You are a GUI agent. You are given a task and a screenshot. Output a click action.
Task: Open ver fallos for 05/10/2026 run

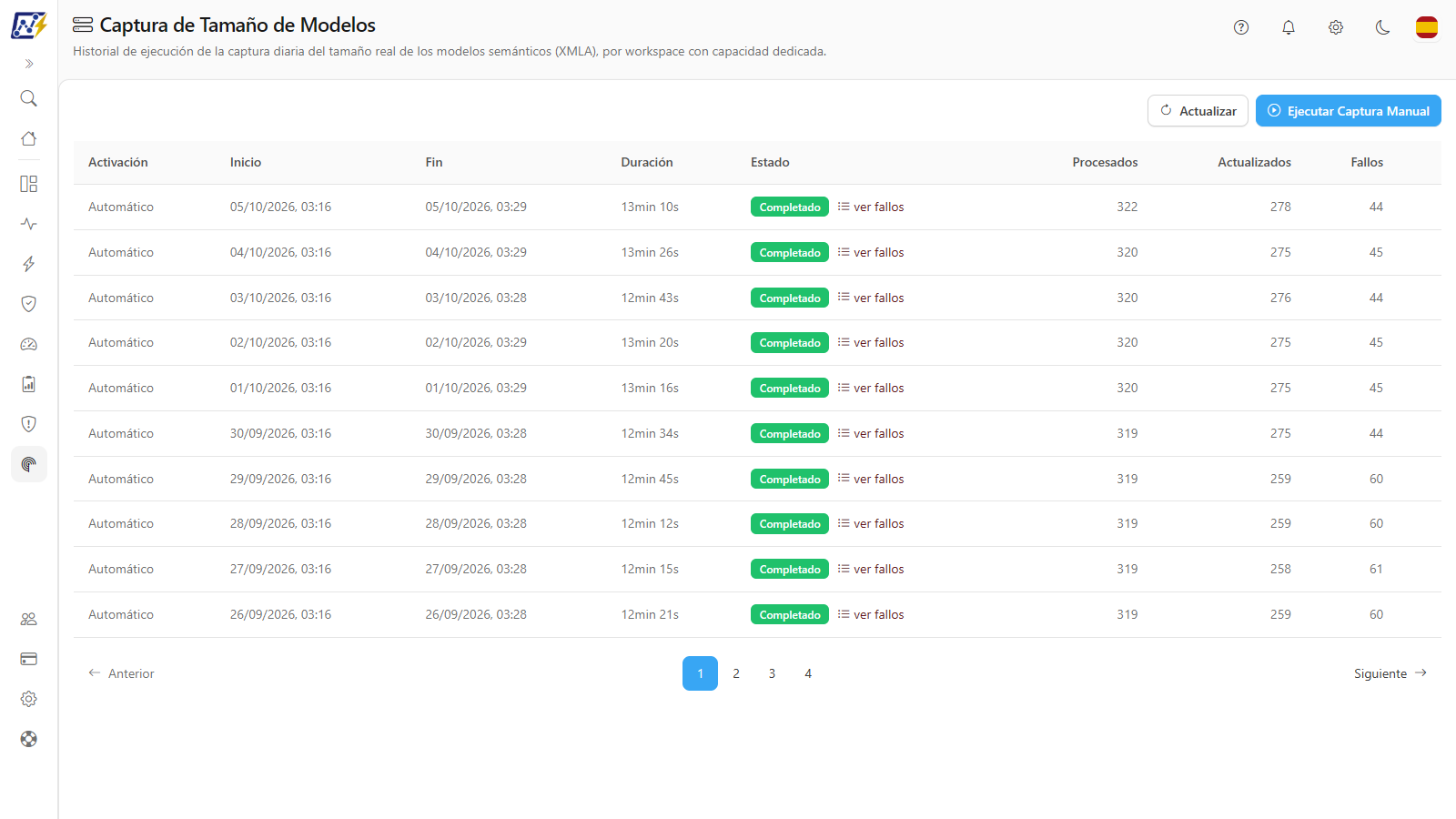click(x=871, y=207)
